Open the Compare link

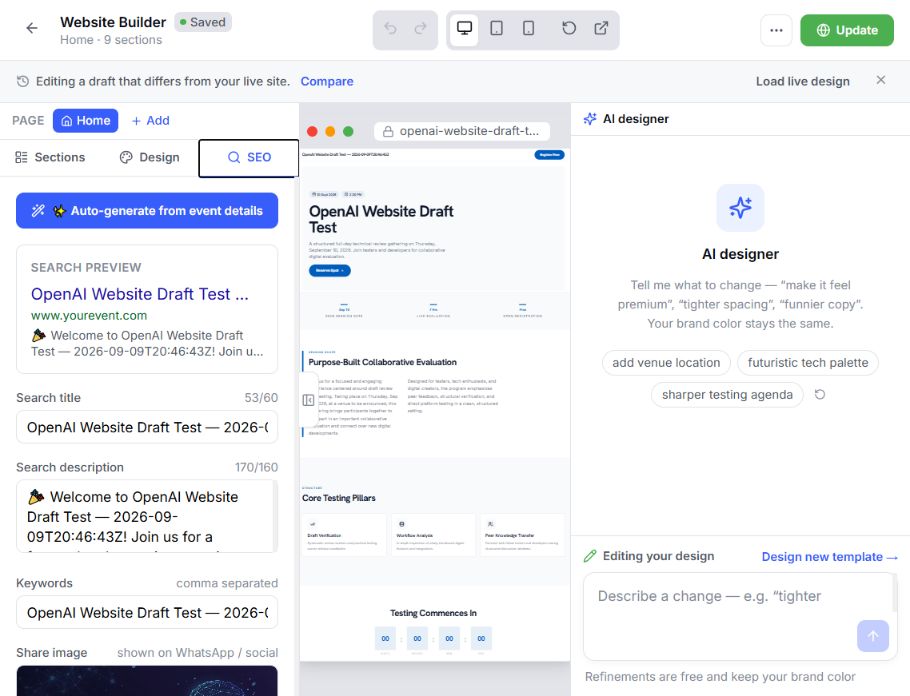pos(327,81)
